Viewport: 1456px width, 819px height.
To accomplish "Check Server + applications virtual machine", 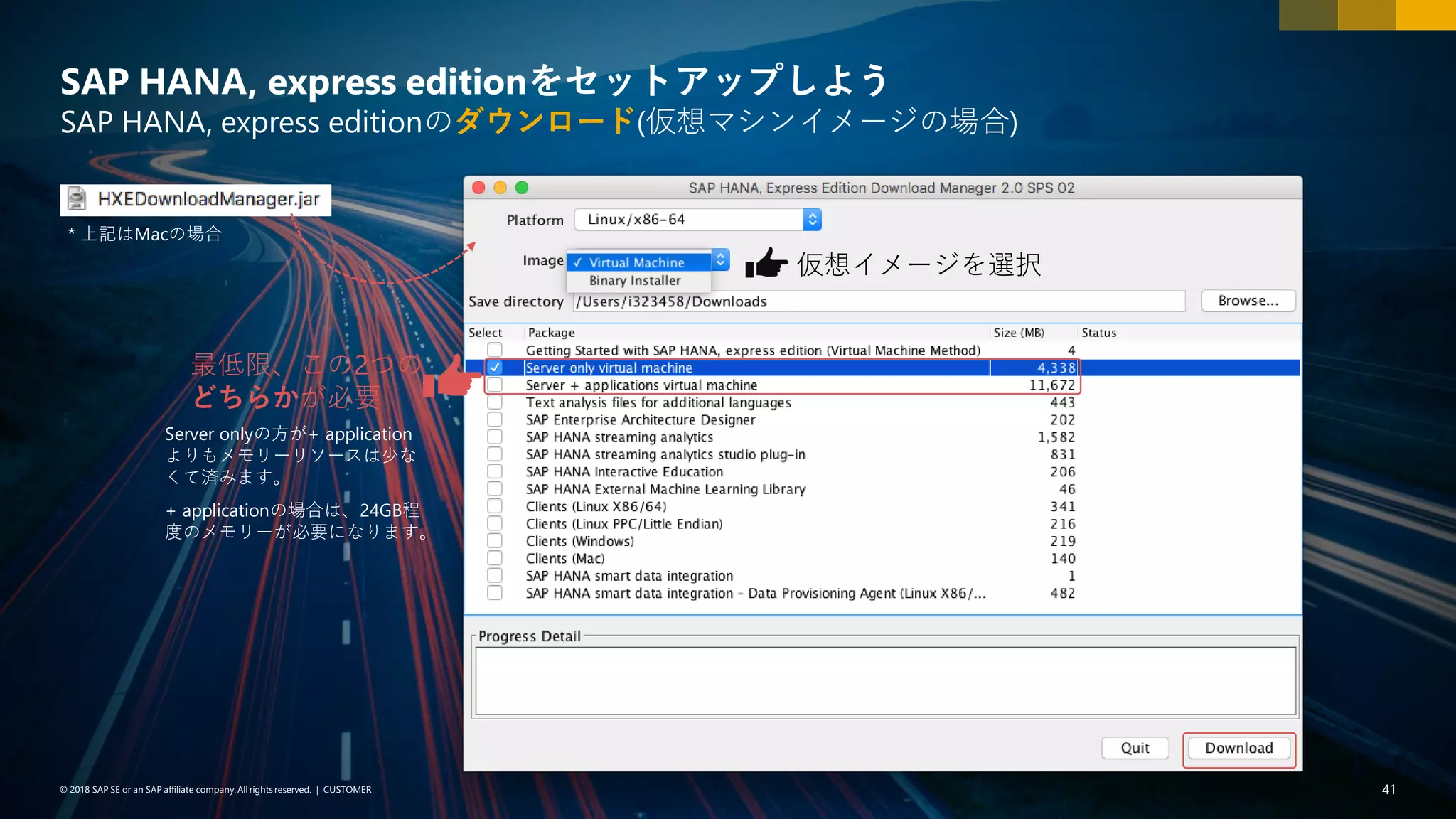I will coord(495,385).
